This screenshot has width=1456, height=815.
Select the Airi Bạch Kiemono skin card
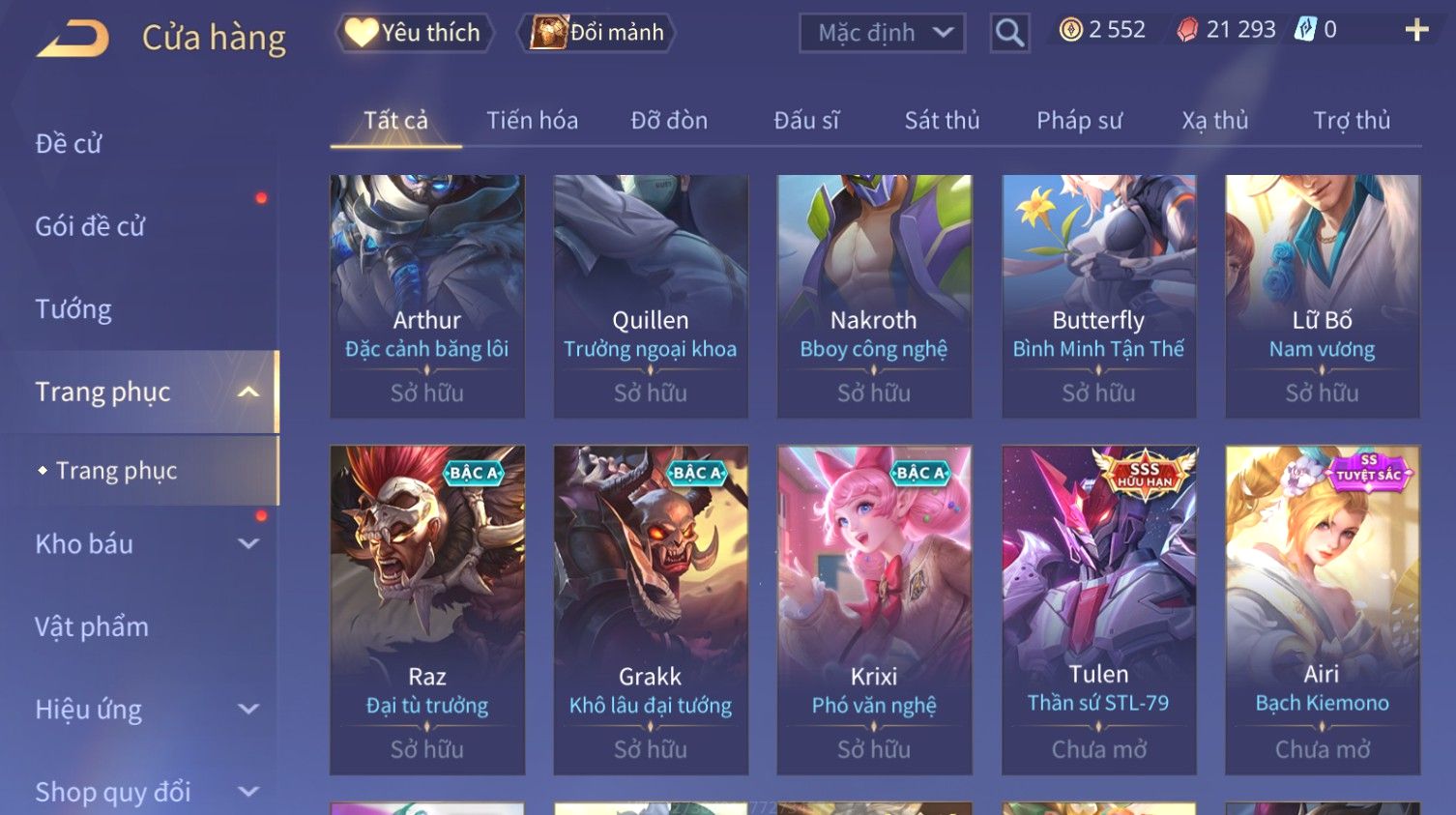click(1322, 610)
